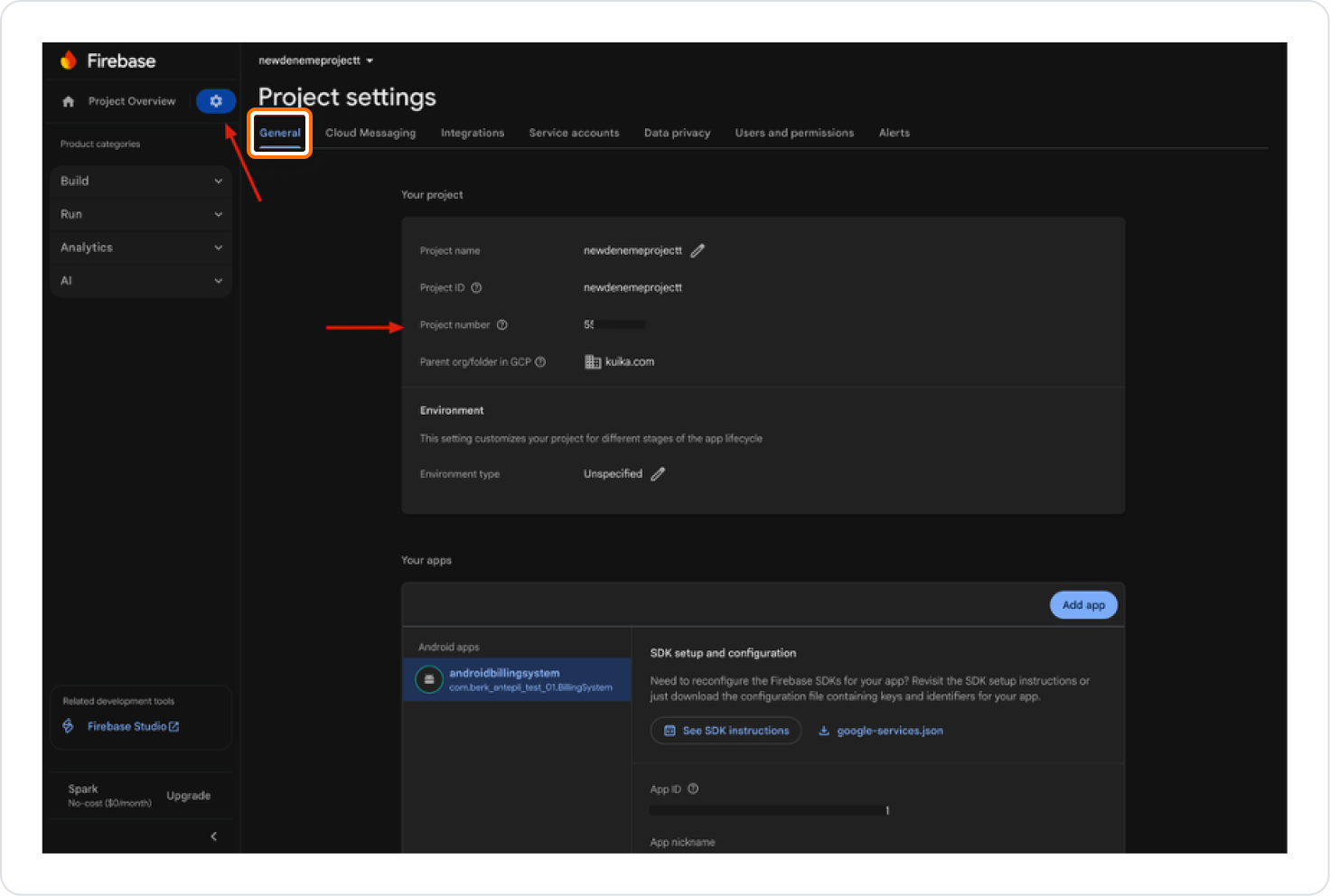Switch to the Alerts tab
The height and width of the screenshot is (896, 1330).
(894, 133)
